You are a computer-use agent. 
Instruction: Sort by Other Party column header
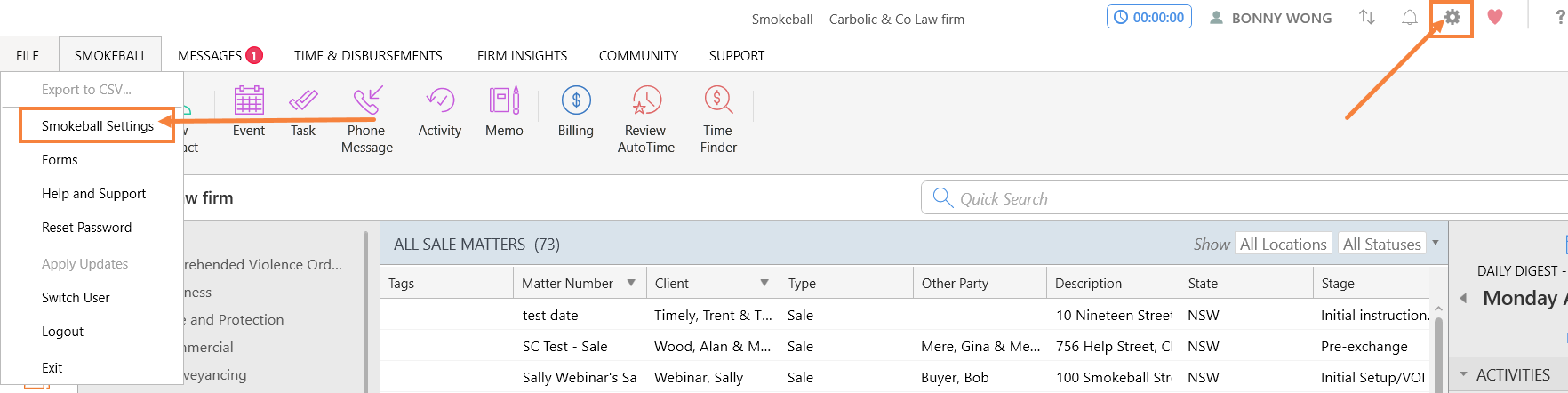coord(980,283)
